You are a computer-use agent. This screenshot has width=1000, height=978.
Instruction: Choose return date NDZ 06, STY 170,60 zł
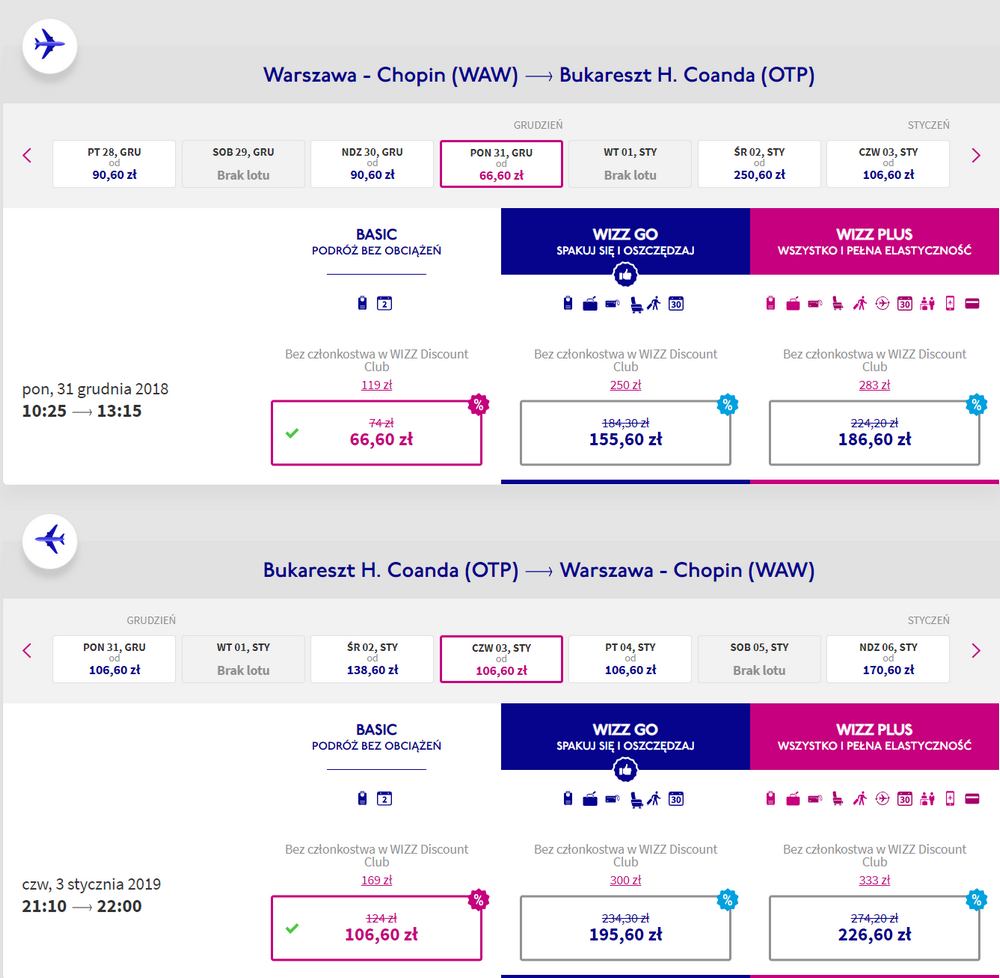888,659
